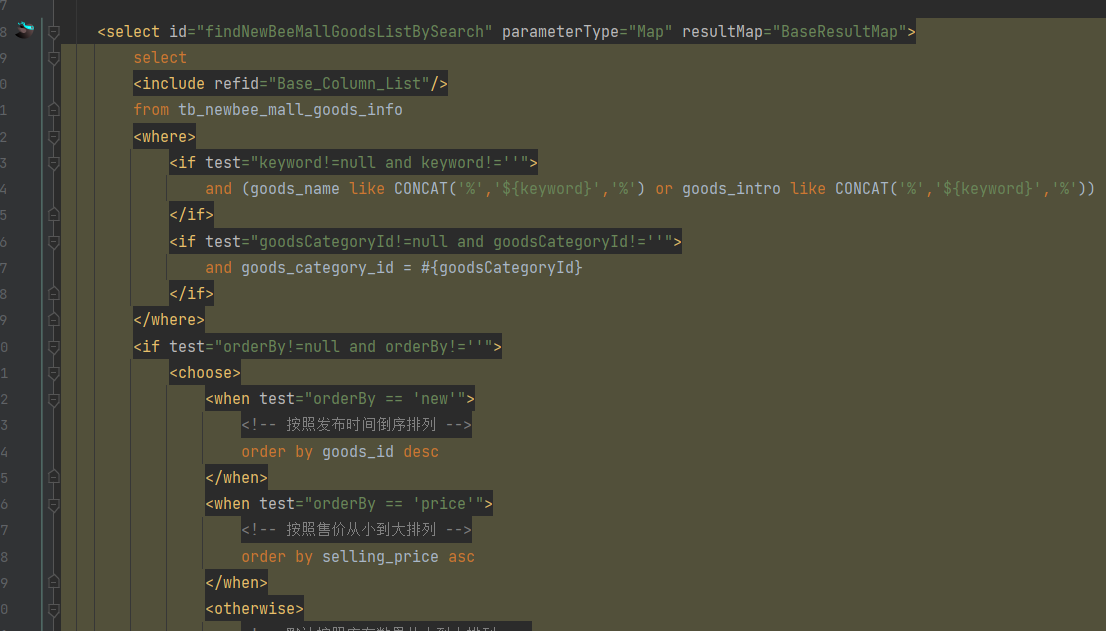The height and width of the screenshot is (631, 1106).
Task: Collapse the opening where tag
Action: [x=54, y=137]
